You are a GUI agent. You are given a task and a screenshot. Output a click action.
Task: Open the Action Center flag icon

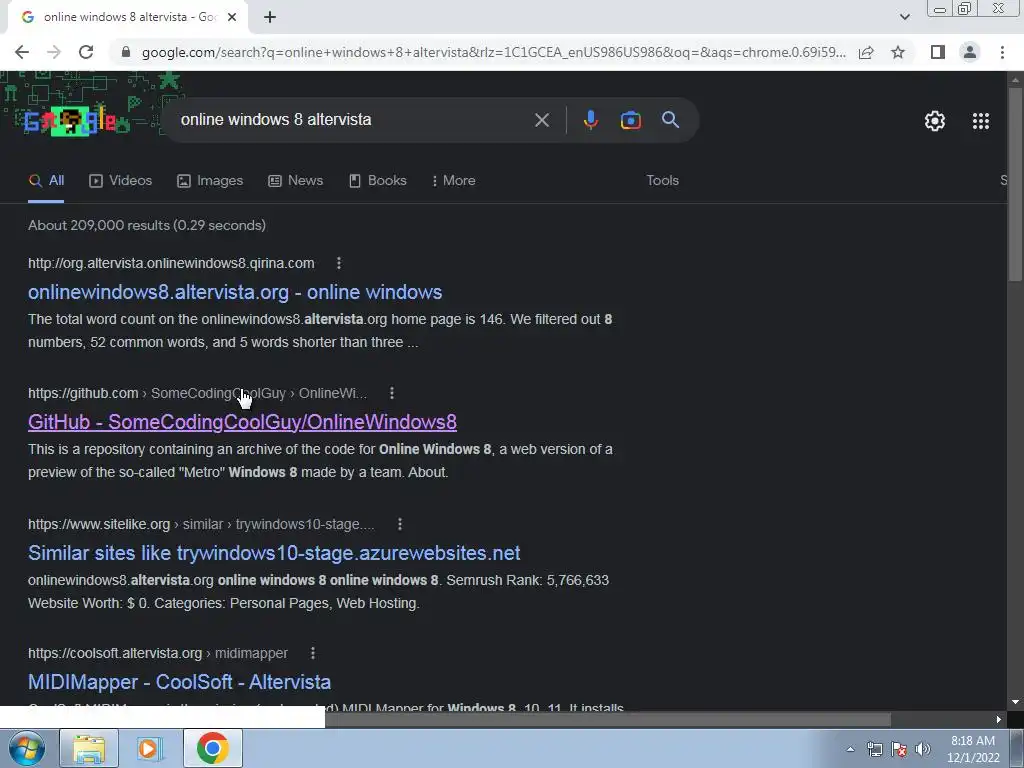point(899,750)
